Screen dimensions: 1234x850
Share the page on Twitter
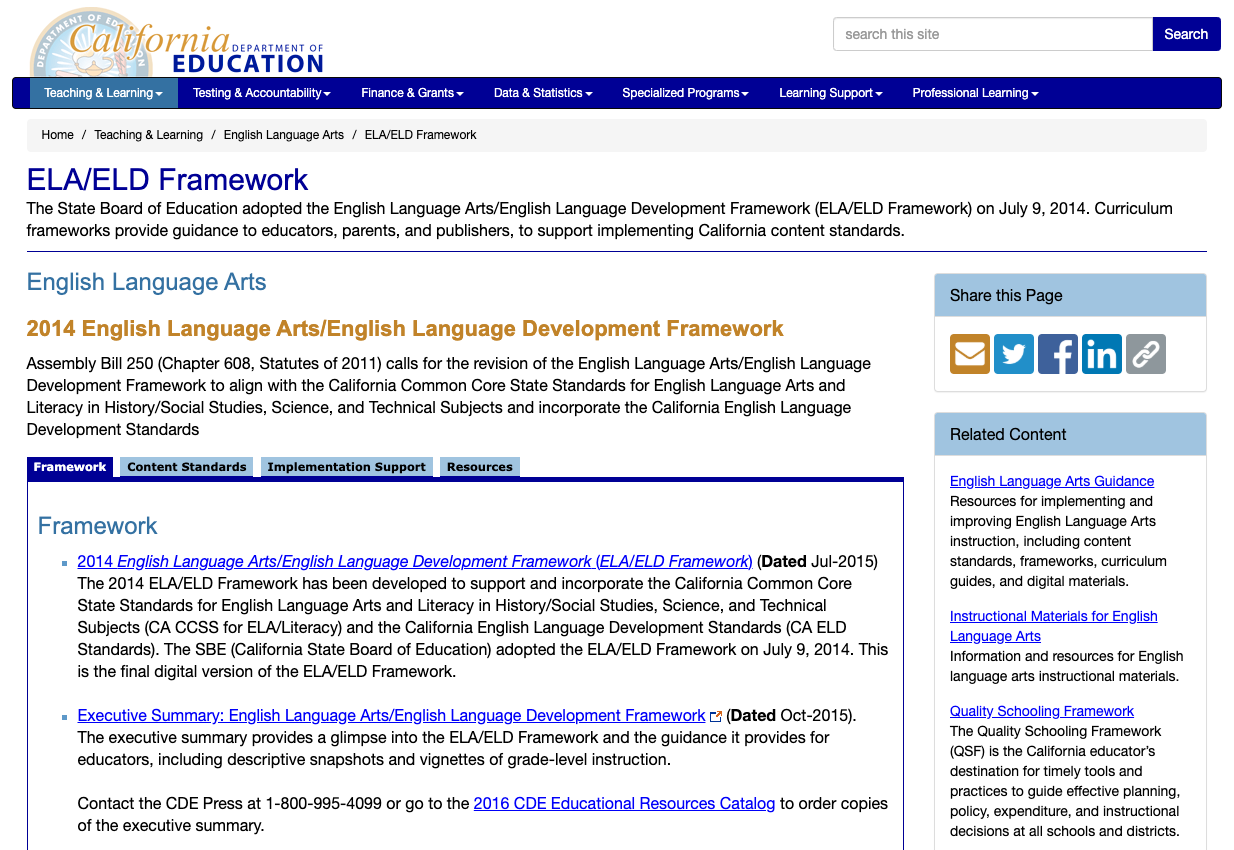(x=1013, y=353)
